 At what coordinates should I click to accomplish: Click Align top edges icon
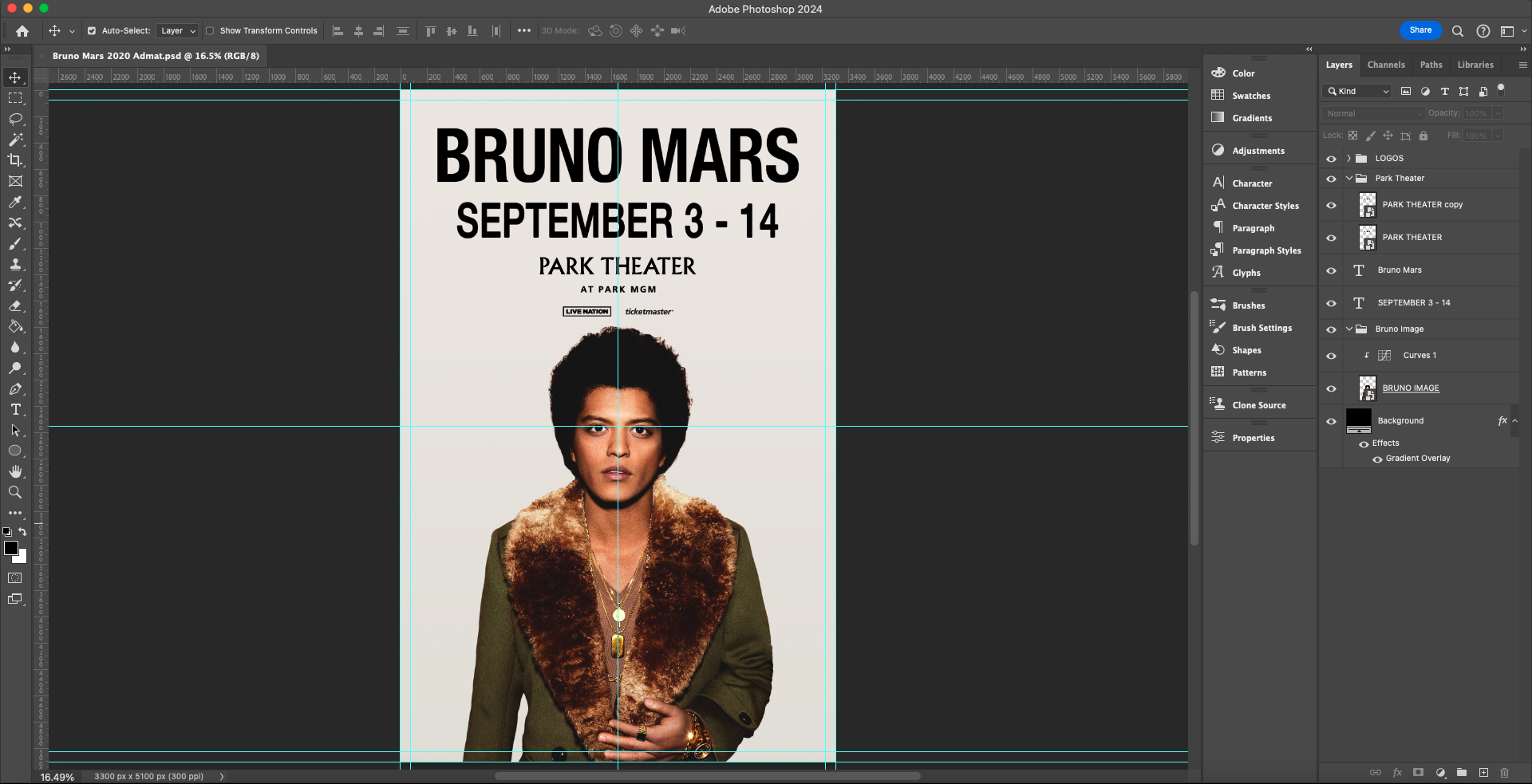point(431,31)
